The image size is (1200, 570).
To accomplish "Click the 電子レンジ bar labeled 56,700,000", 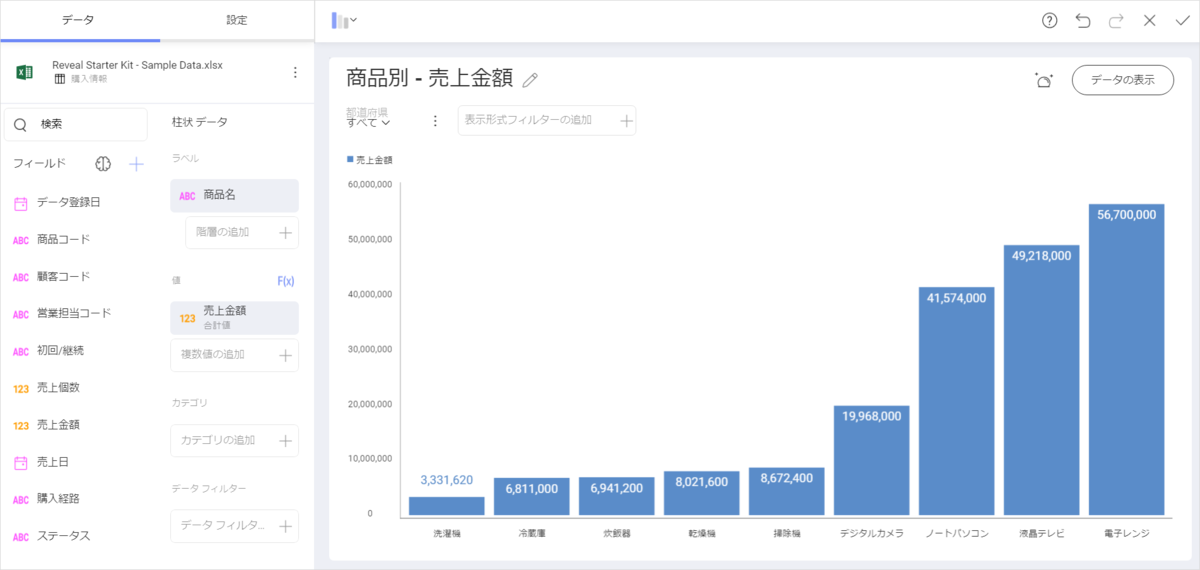I will 1127,360.
